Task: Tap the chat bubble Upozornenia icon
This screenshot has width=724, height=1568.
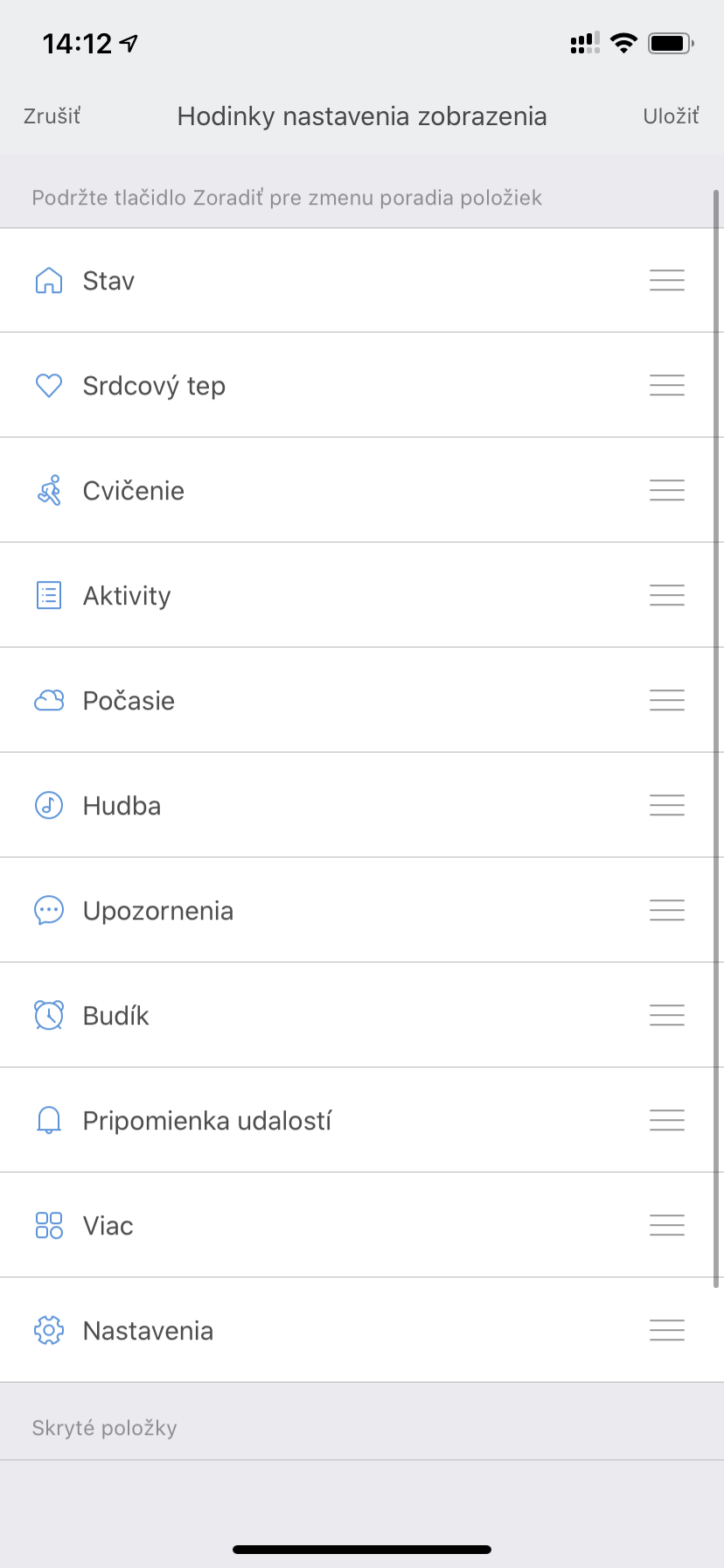Action: [x=49, y=910]
